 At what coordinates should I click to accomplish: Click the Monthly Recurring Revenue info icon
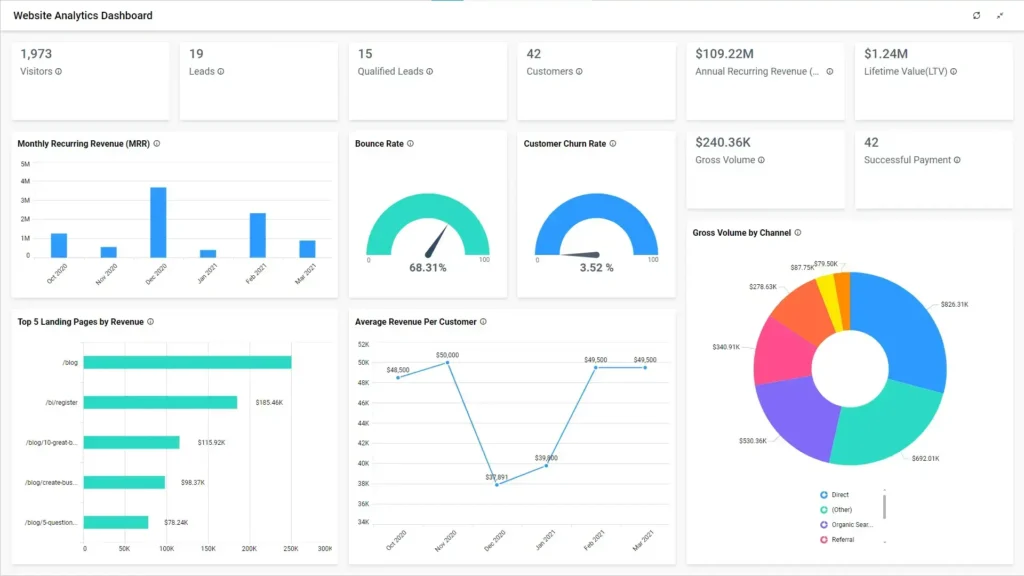coord(157,143)
